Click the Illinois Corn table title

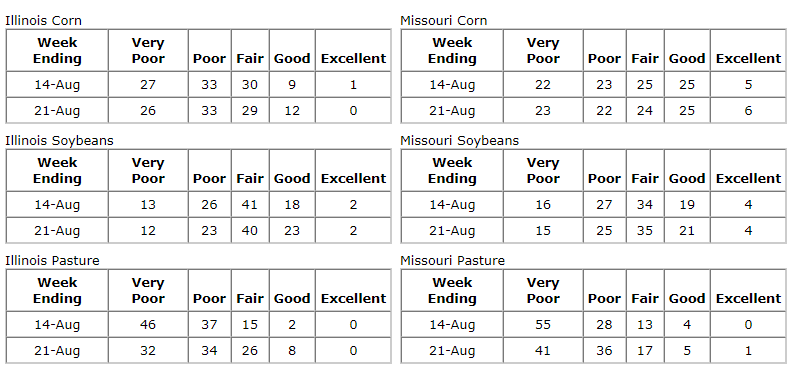click(x=43, y=21)
